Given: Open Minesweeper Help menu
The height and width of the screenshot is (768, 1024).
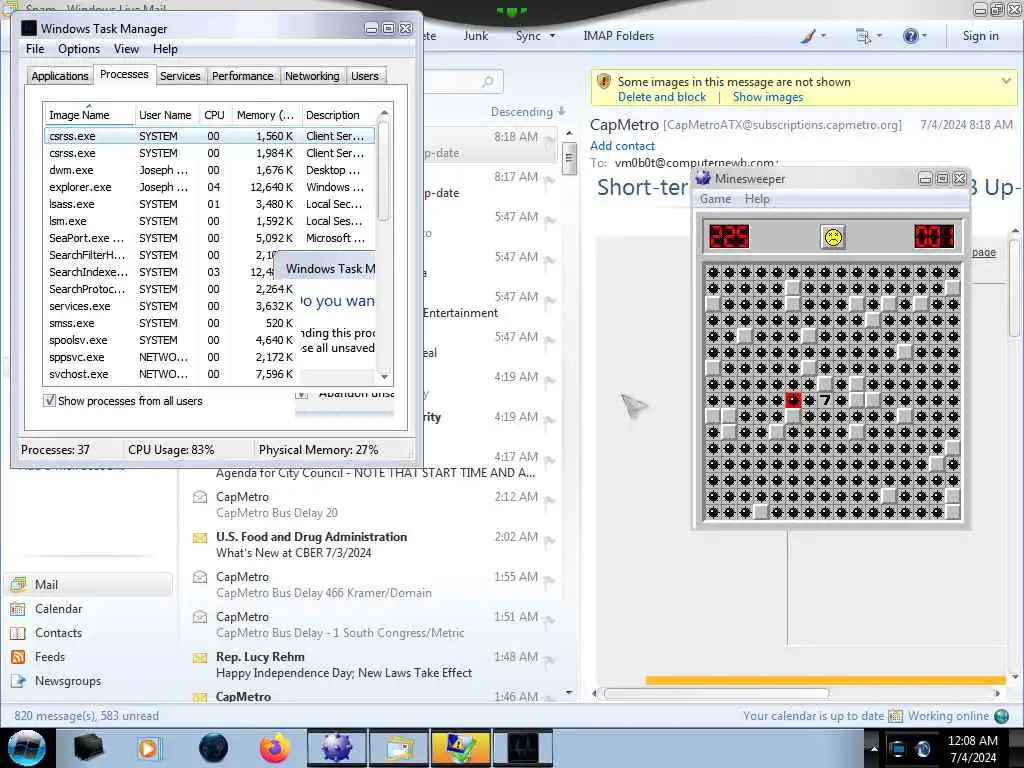Looking at the screenshot, I should [757, 199].
